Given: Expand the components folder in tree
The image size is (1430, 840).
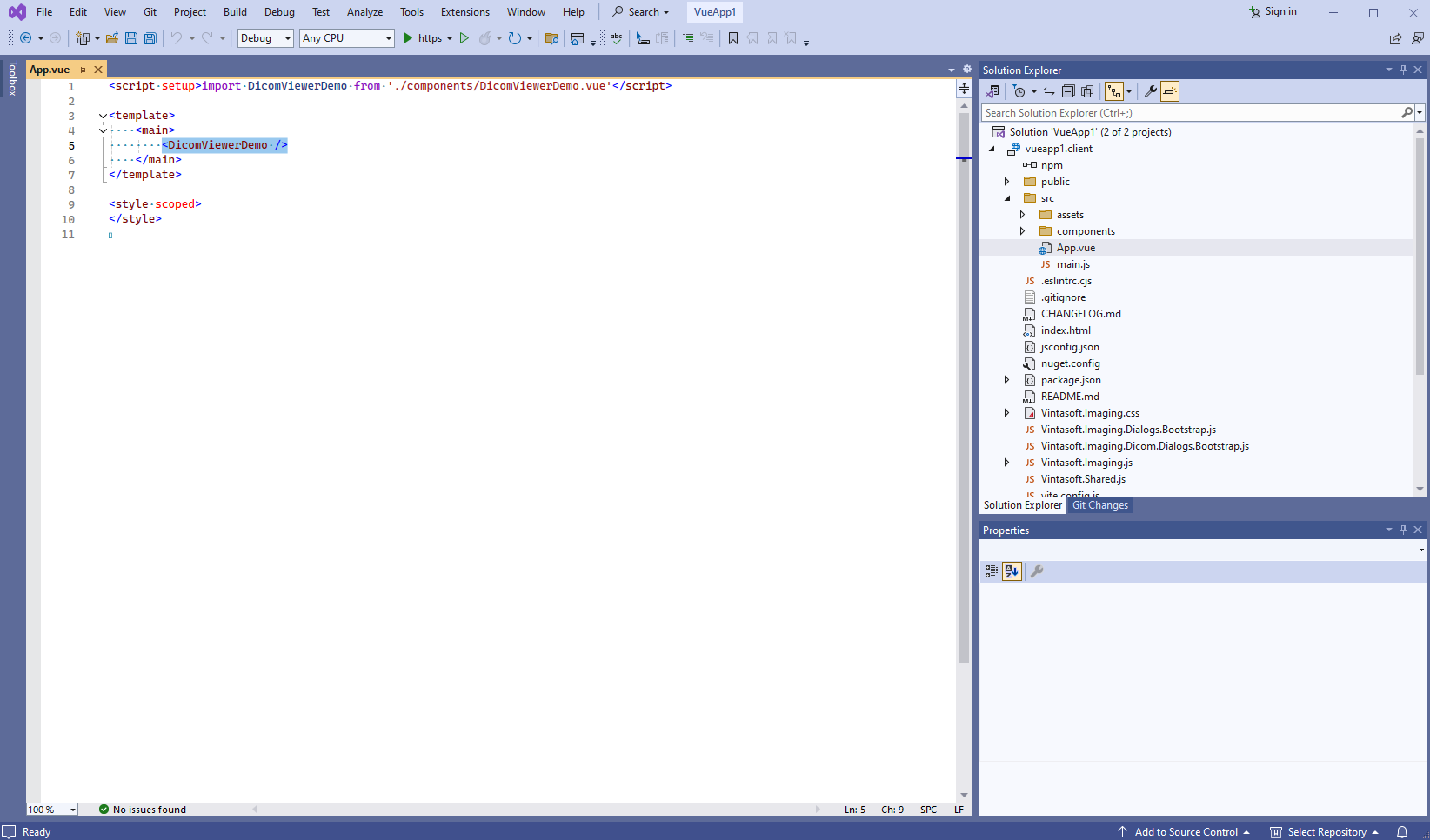Looking at the screenshot, I should tap(1022, 231).
